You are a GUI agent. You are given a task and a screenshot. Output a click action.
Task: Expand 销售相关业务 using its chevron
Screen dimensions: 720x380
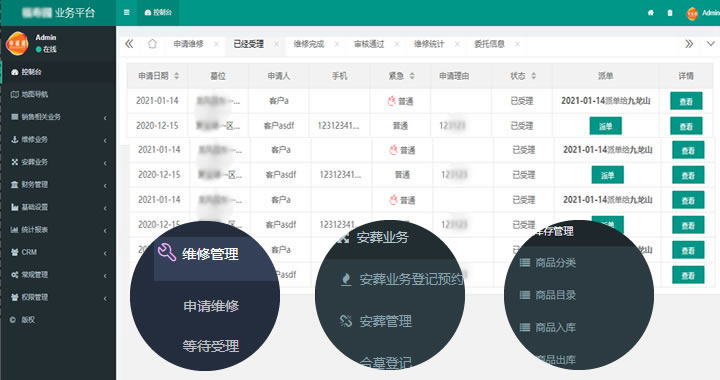[x=105, y=118]
